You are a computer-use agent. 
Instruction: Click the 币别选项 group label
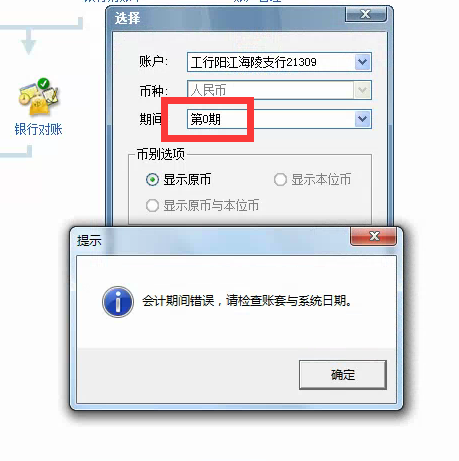tap(161, 154)
